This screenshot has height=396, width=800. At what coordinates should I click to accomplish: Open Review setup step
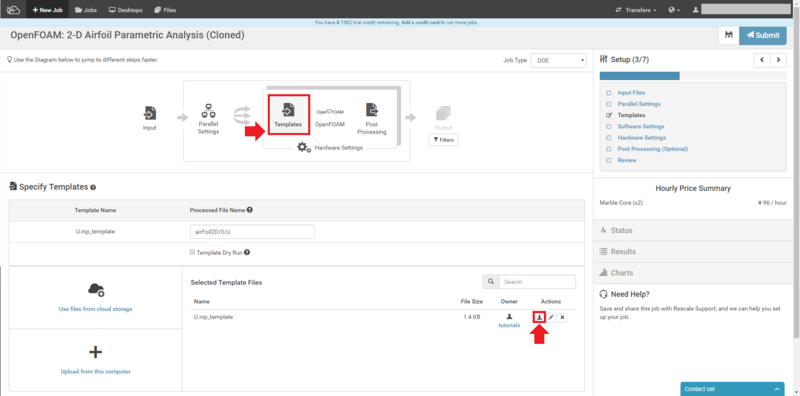[x=627, y=160]
